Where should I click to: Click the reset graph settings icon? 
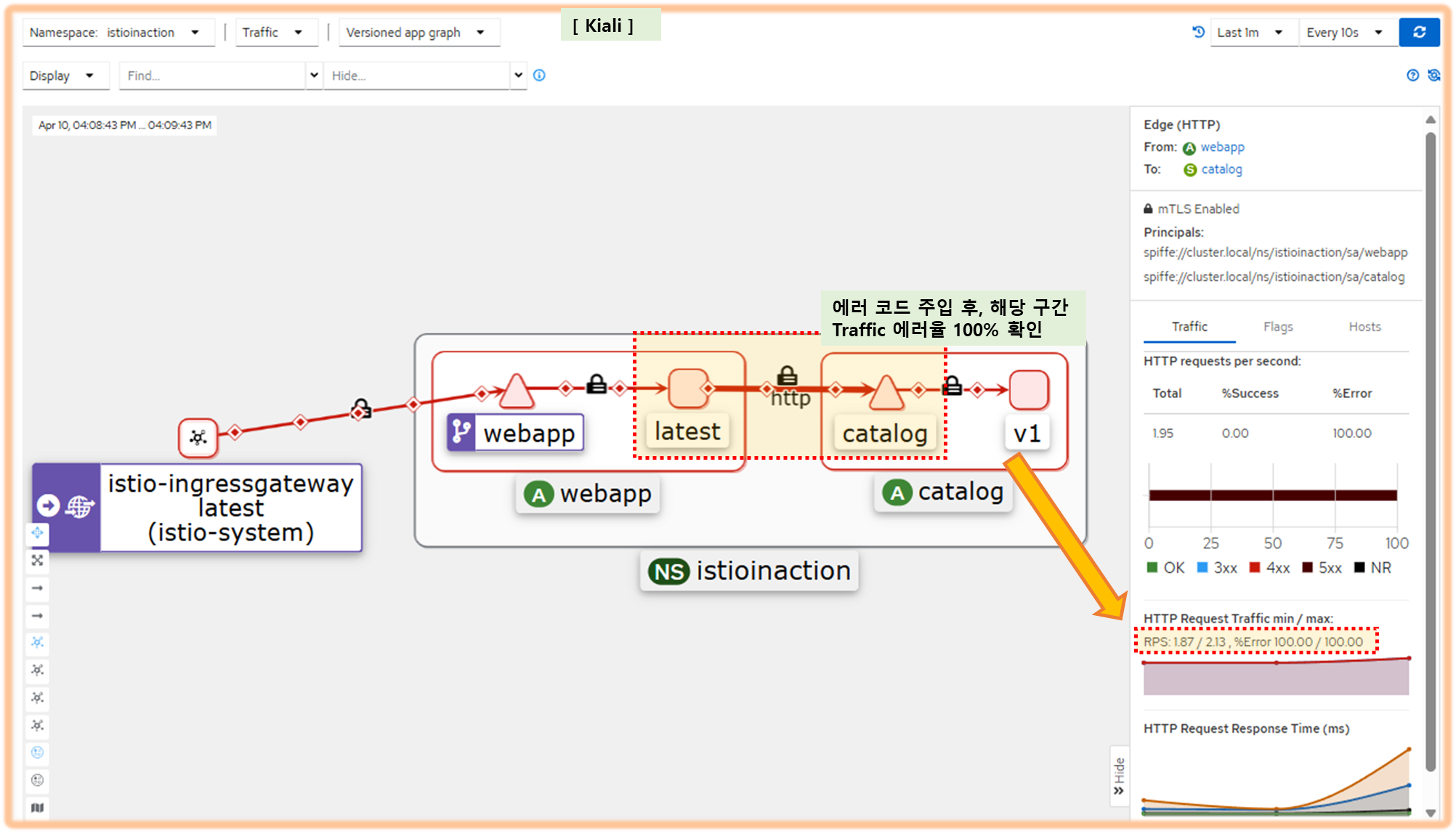[x=1433, y=75]
